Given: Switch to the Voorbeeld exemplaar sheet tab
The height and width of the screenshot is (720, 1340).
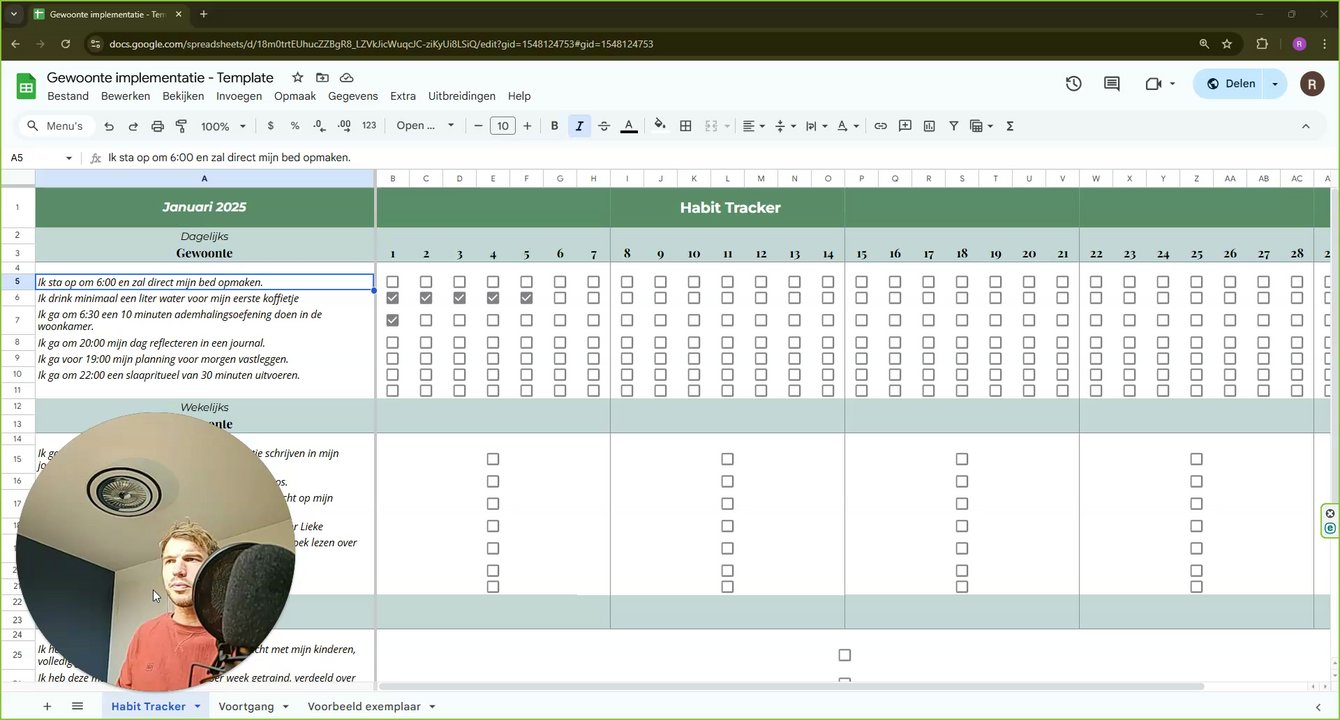Looking at the screenshot, I should [x=364, y=706].
